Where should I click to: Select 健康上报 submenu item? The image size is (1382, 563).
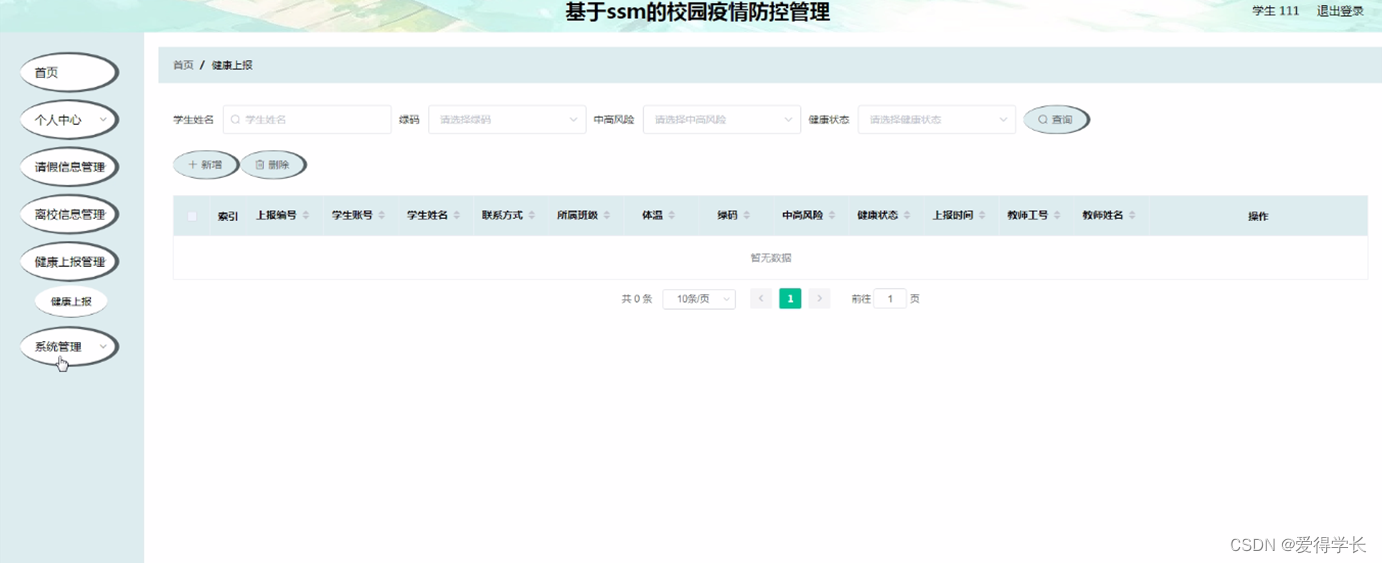click(x=71, y=301)
